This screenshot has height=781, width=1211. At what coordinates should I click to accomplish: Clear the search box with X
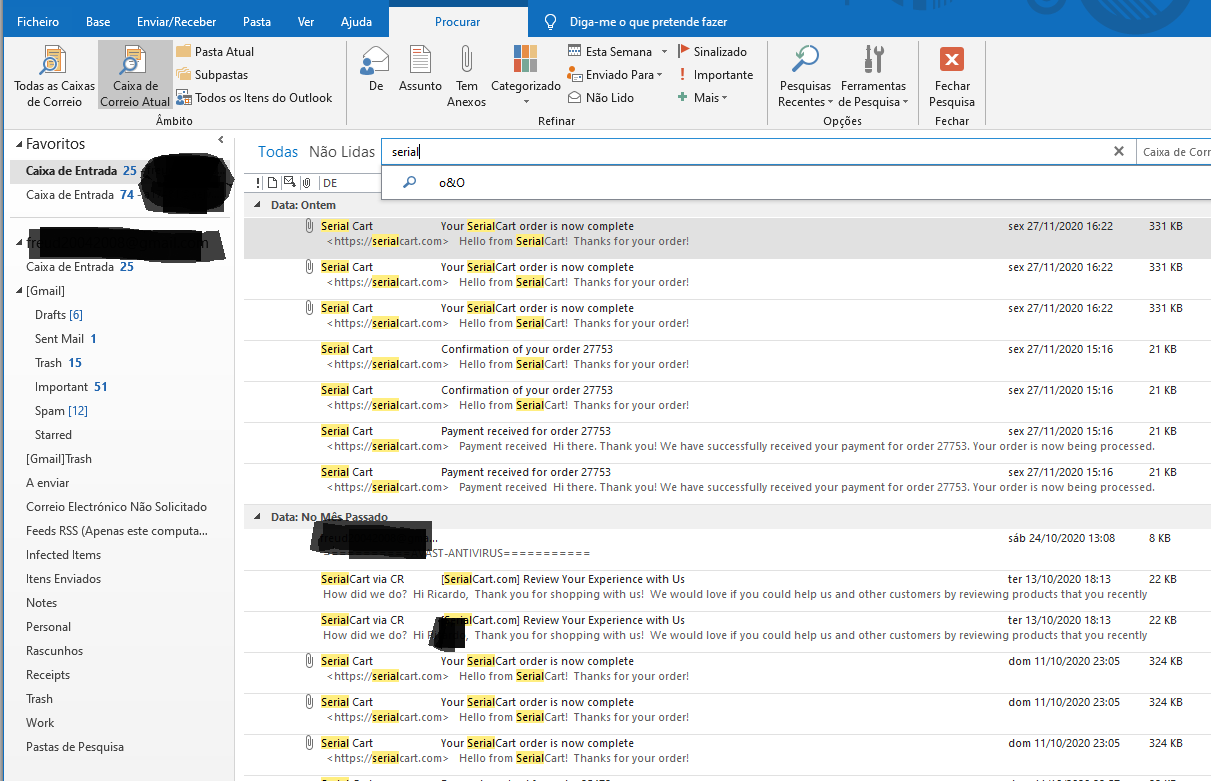point(1119,152)
